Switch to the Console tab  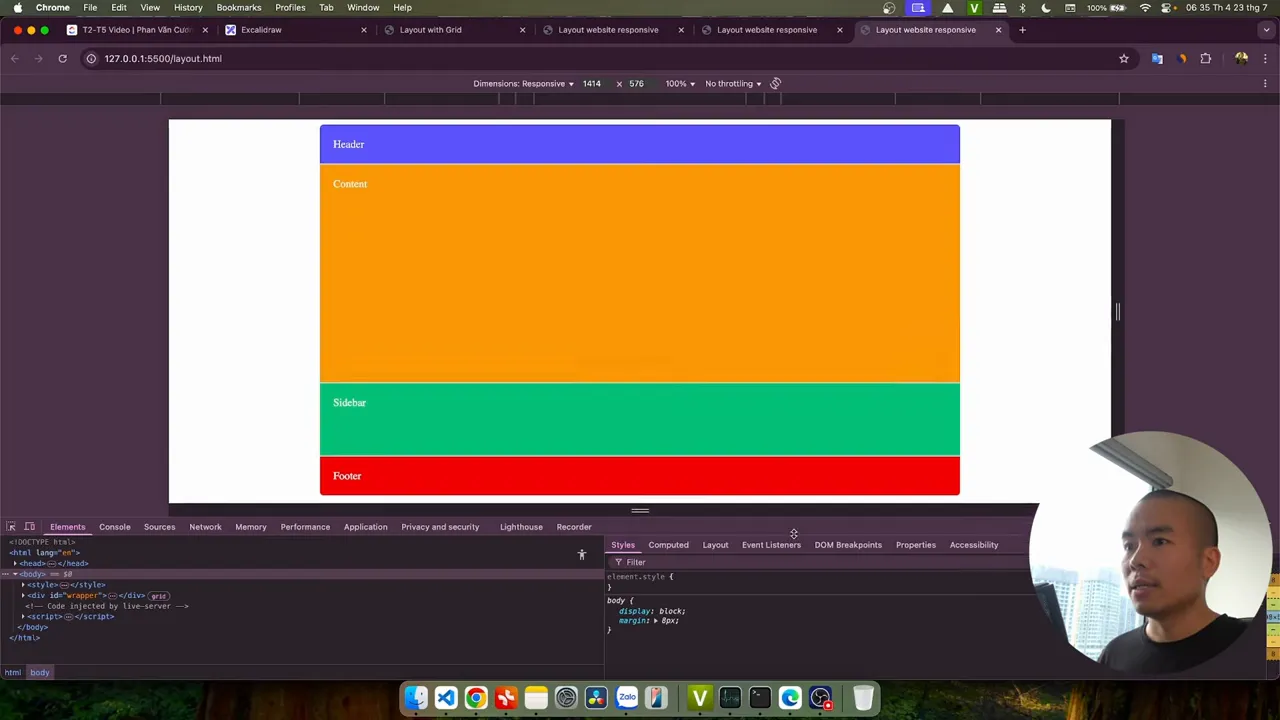tap(114, 527)
